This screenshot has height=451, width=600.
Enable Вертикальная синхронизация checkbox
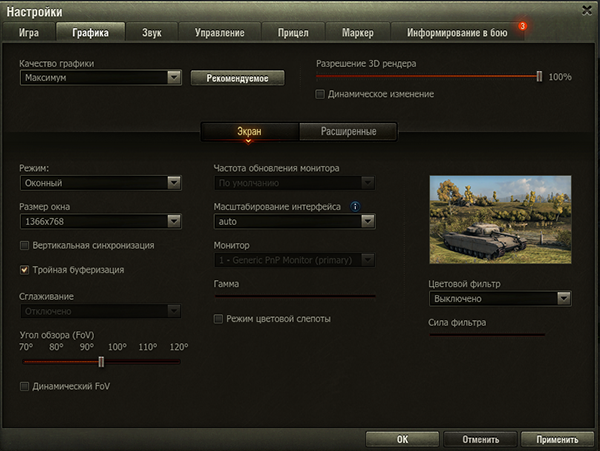[x=24, y=245]
